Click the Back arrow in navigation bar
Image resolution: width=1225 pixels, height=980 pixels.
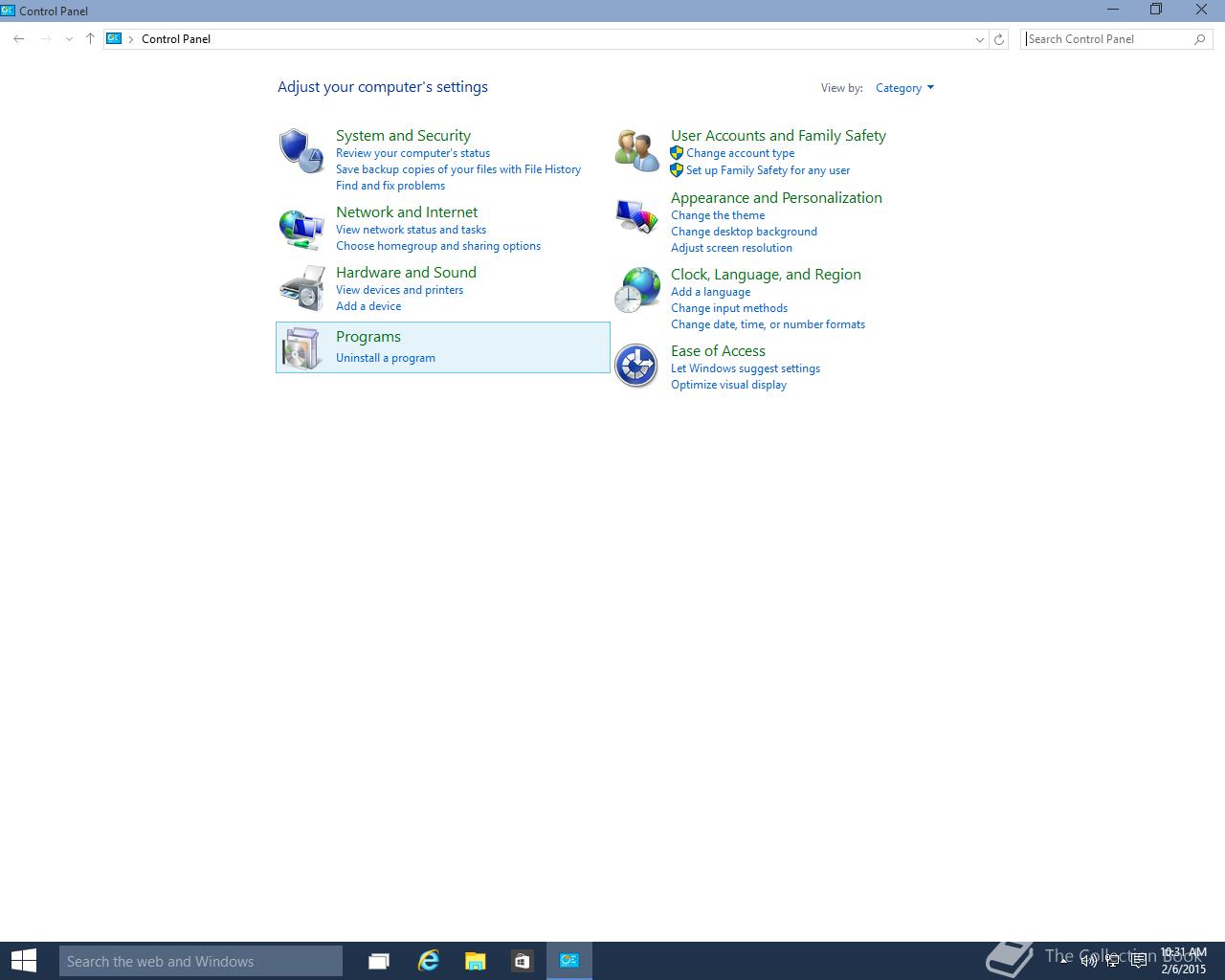[x=19, y=39]
